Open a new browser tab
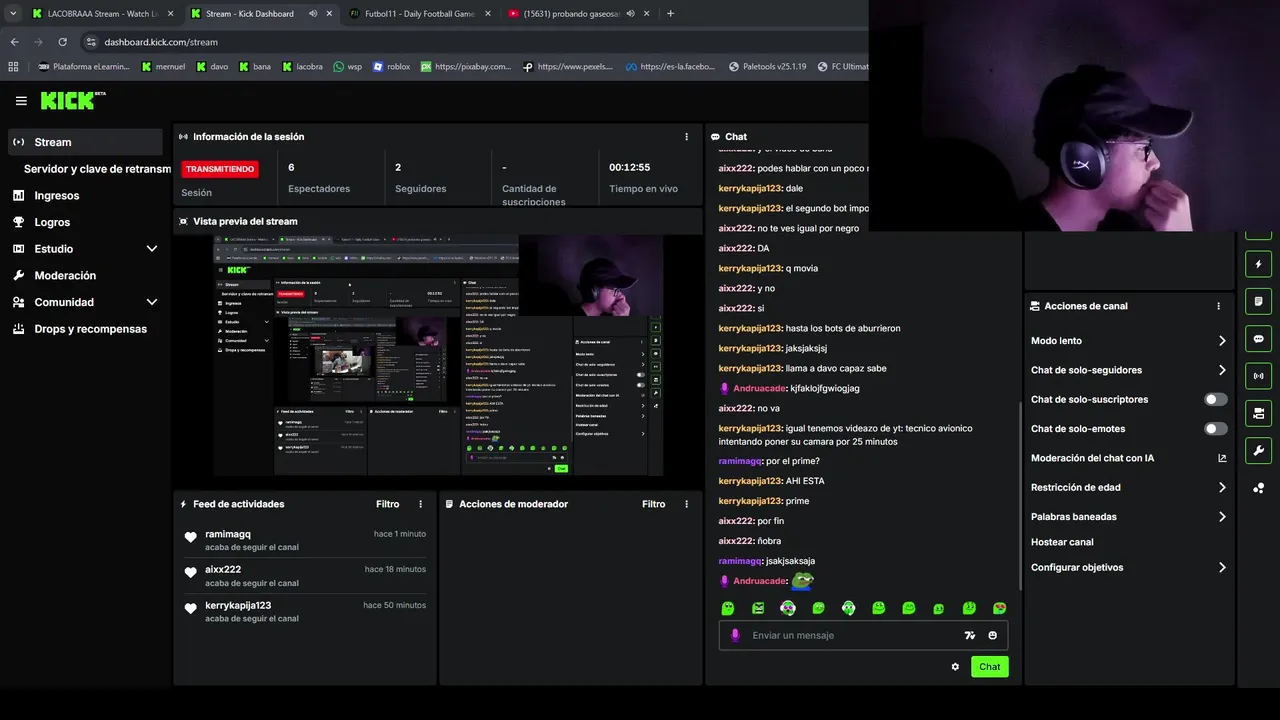The image size is (1280, 720). click(670, 14)
